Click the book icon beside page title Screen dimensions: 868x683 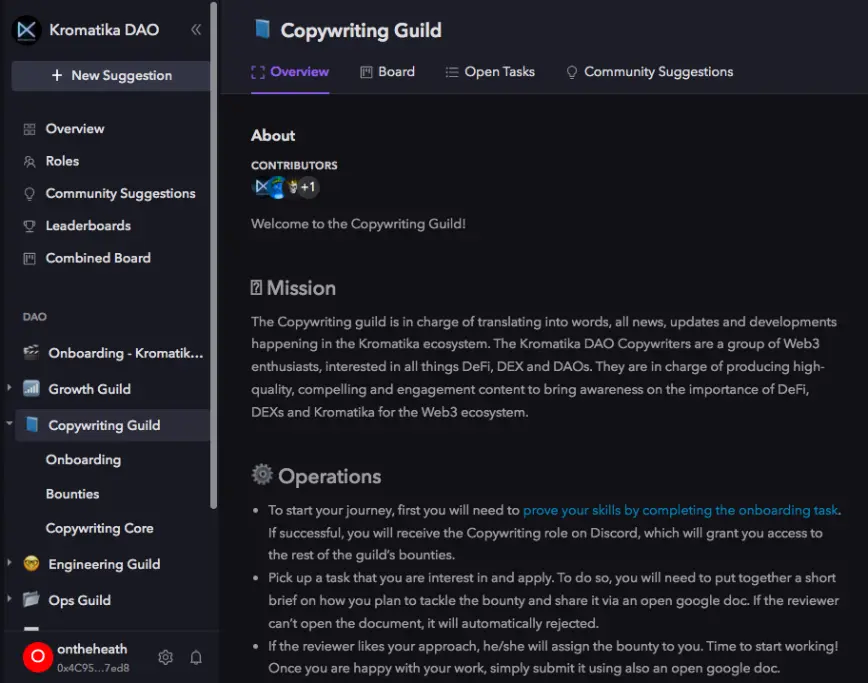coord(262,29)
